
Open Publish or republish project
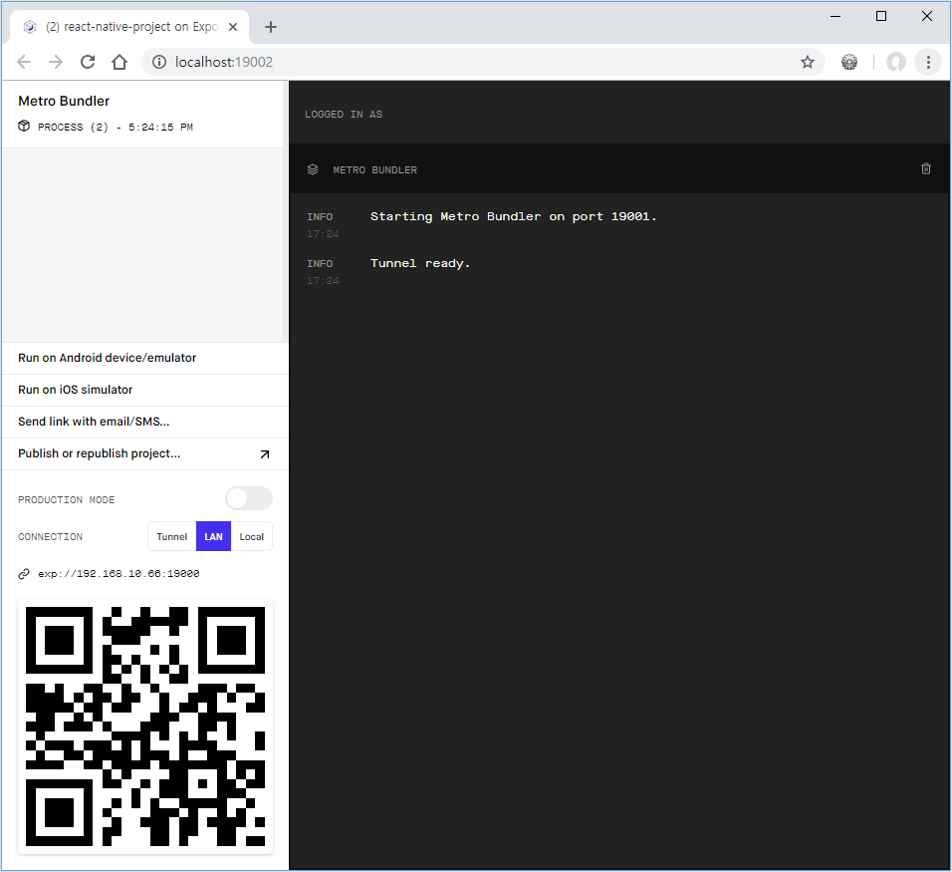[x=145, y=454]
